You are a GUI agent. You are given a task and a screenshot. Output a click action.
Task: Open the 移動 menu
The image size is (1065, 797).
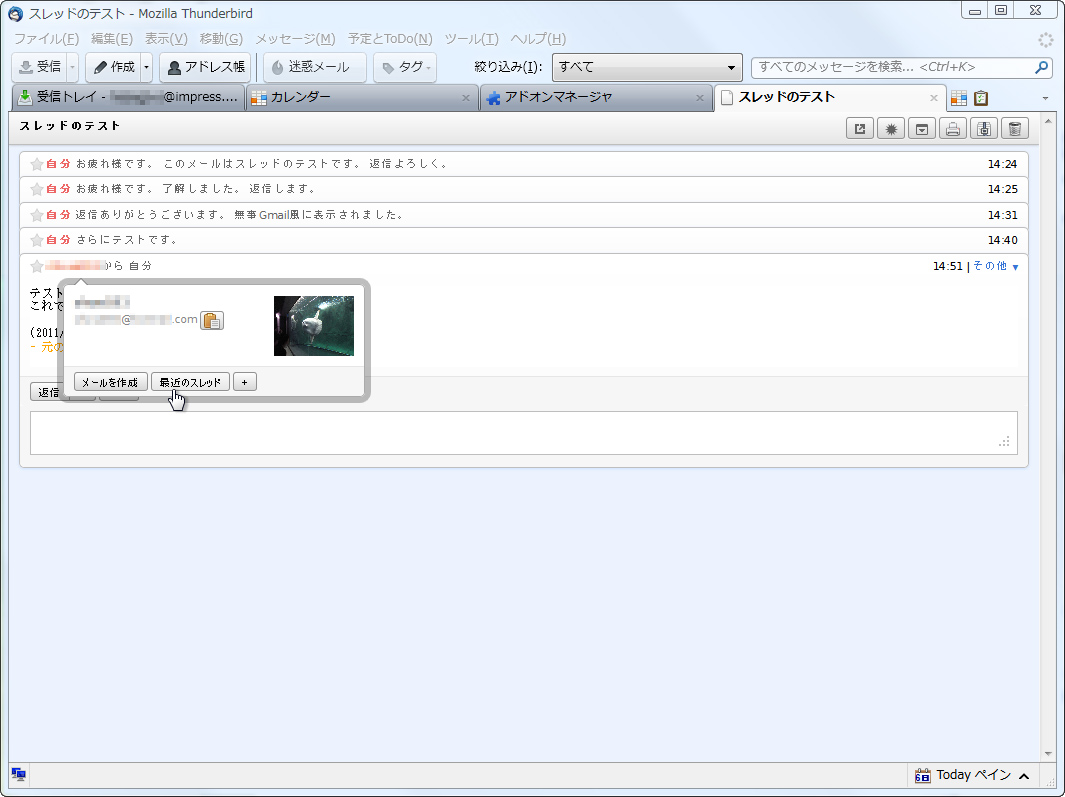coord(221,39)
